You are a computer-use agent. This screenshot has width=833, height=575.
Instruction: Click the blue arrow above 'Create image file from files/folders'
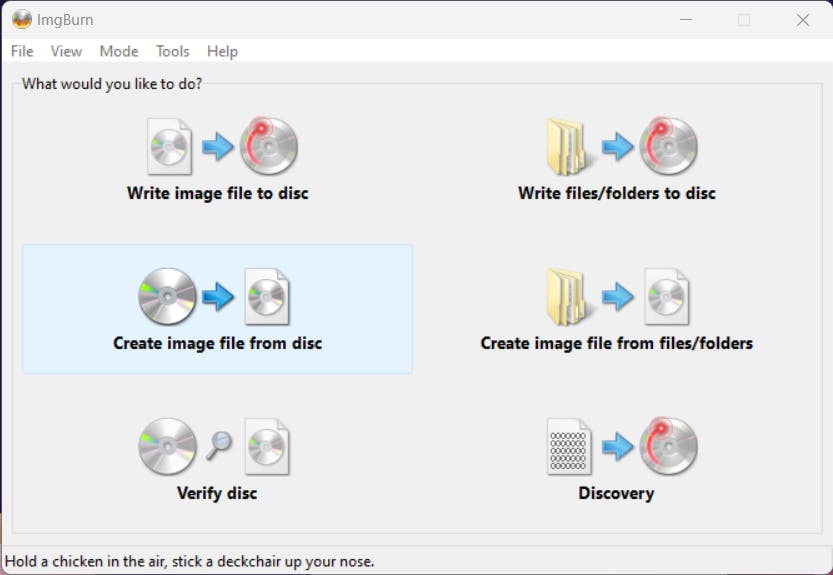(x=617, y=296)
